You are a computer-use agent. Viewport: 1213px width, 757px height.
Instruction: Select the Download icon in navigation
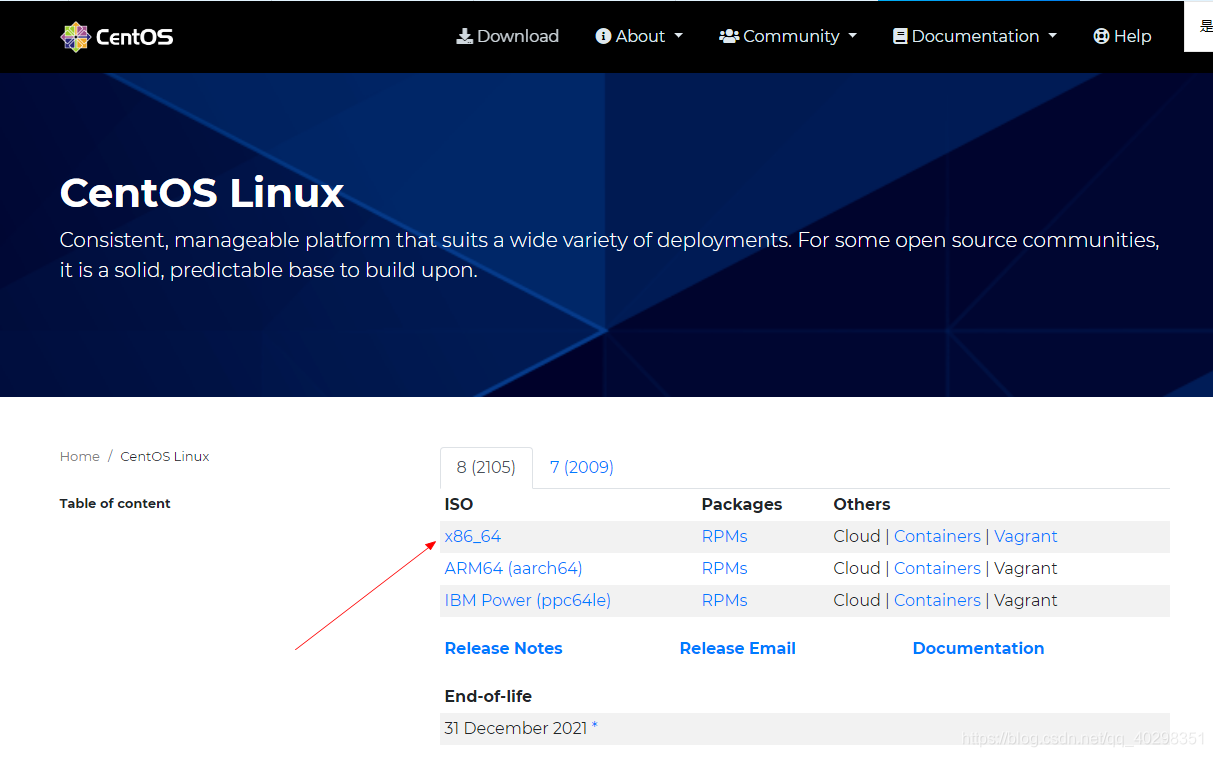(x=465, y=36)
